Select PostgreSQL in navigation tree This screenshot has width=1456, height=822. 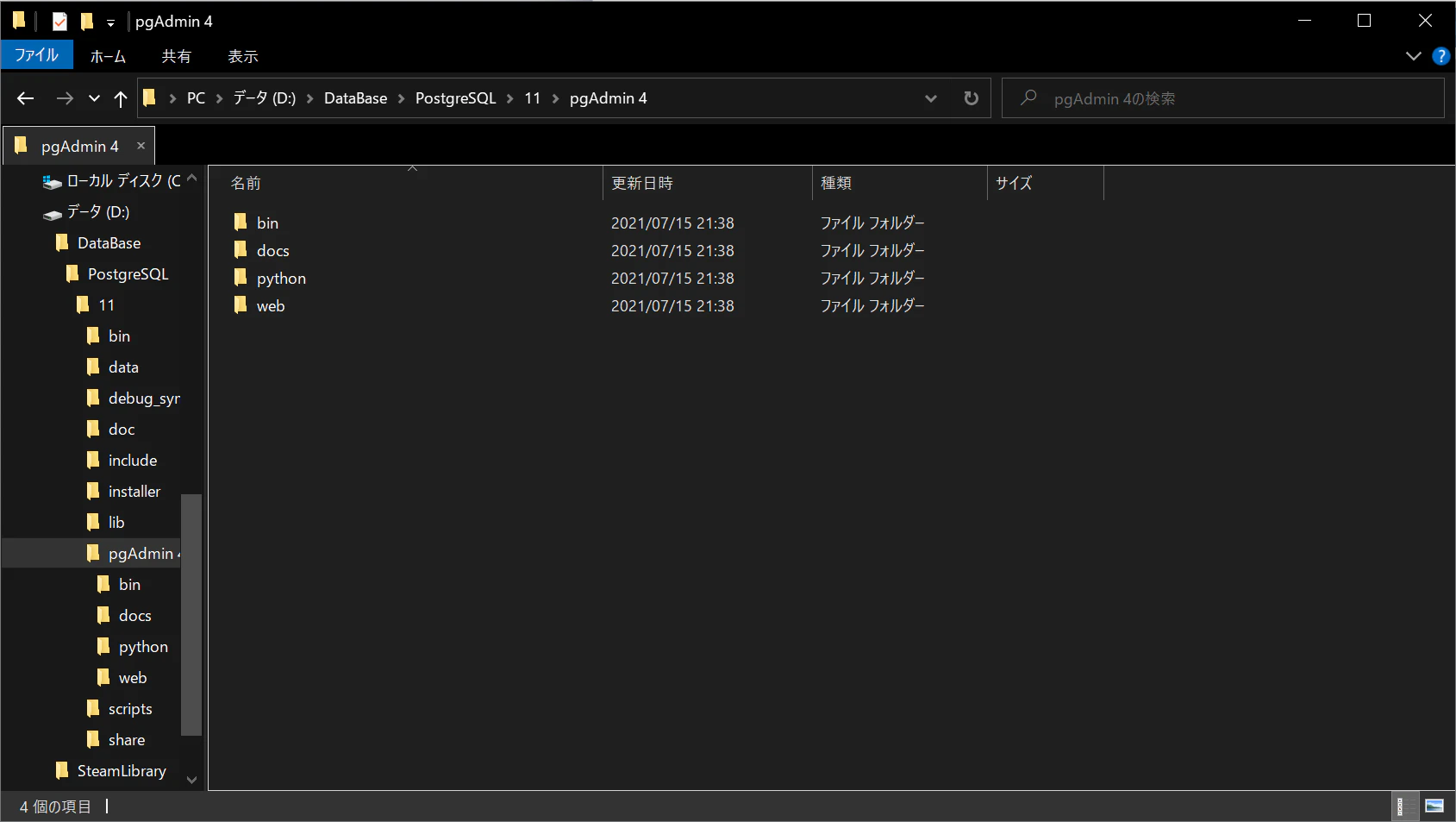pyautogui.click(x=128, y=274)
